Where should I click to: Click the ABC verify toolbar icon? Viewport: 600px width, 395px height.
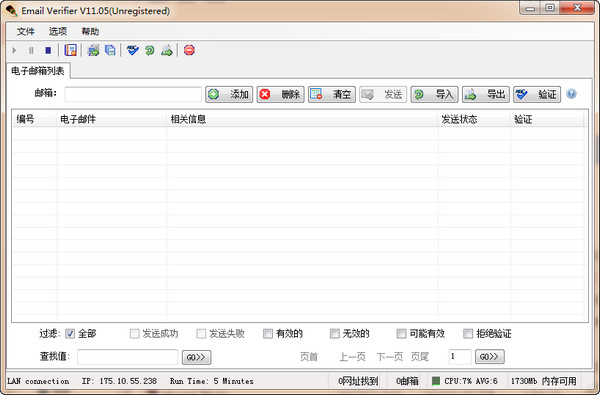[133, 50]
